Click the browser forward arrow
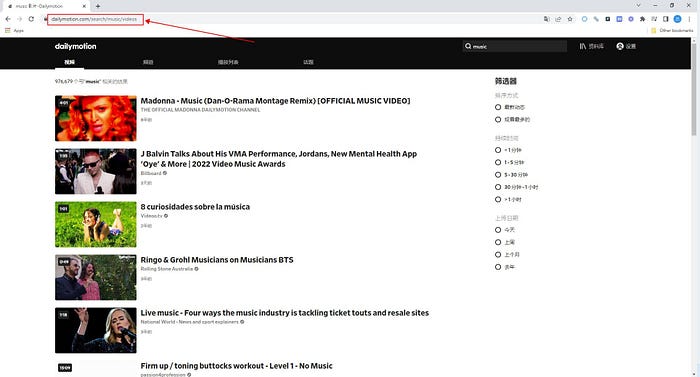 point(19,19)
